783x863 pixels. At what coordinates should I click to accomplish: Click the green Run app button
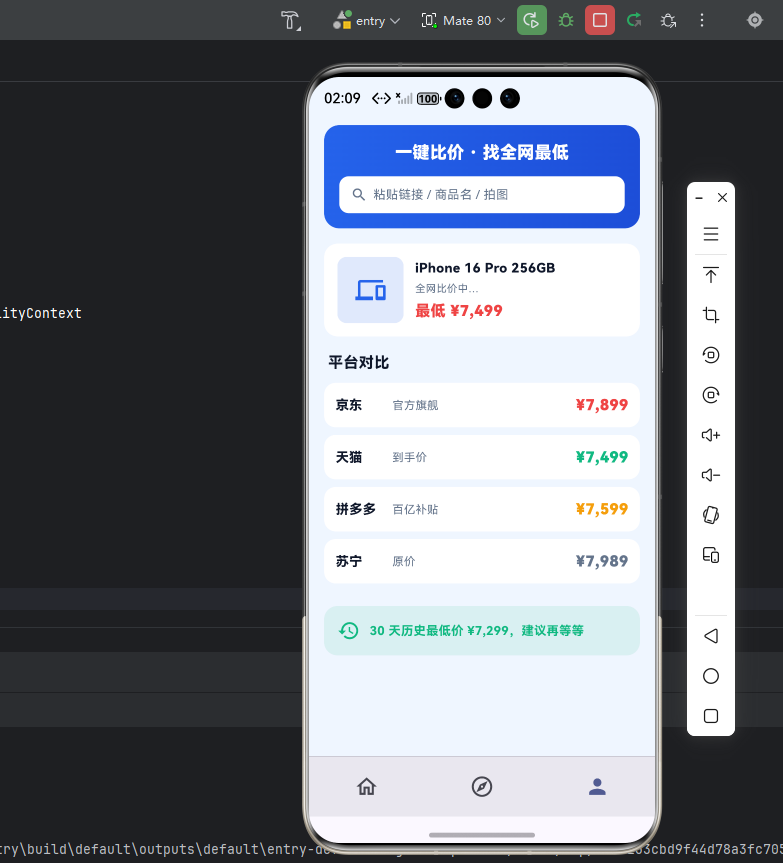pos(532,21)
